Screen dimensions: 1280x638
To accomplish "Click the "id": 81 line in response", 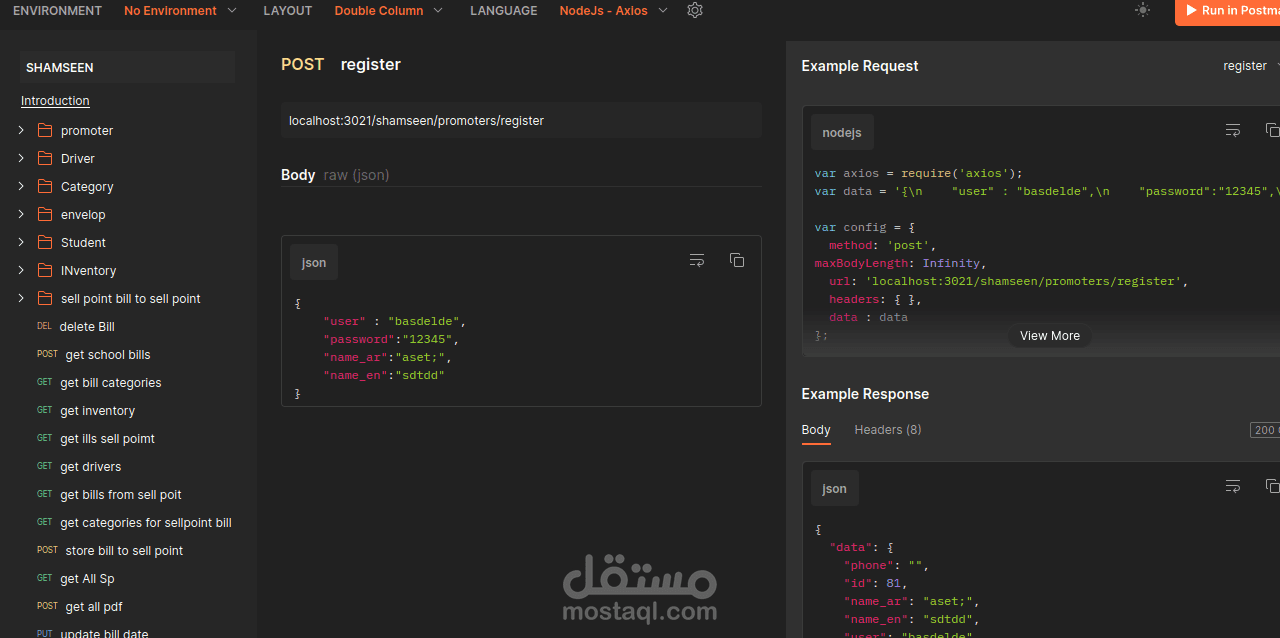I will point(876,584).
